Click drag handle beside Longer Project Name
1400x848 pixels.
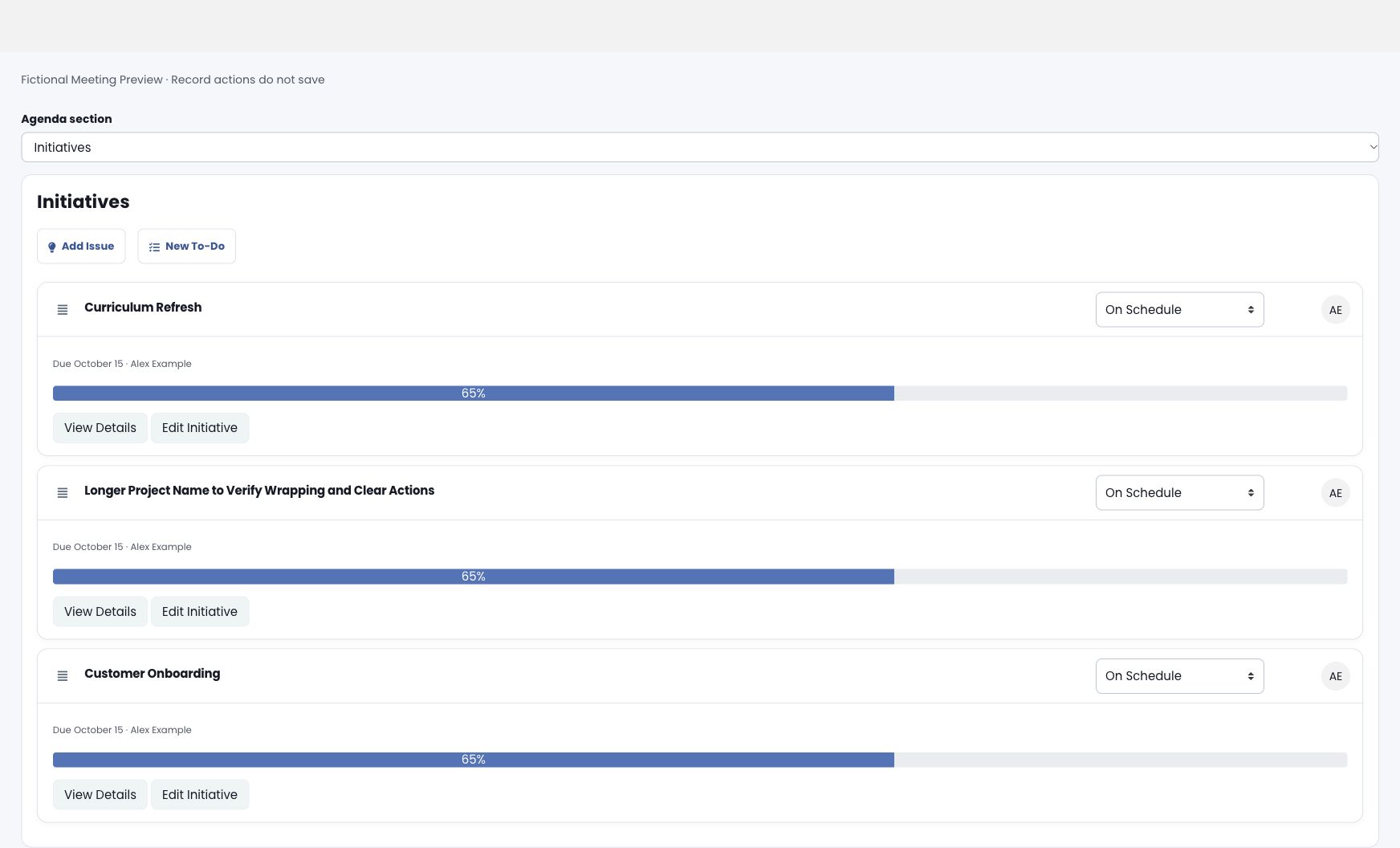[x=63, y=493]
